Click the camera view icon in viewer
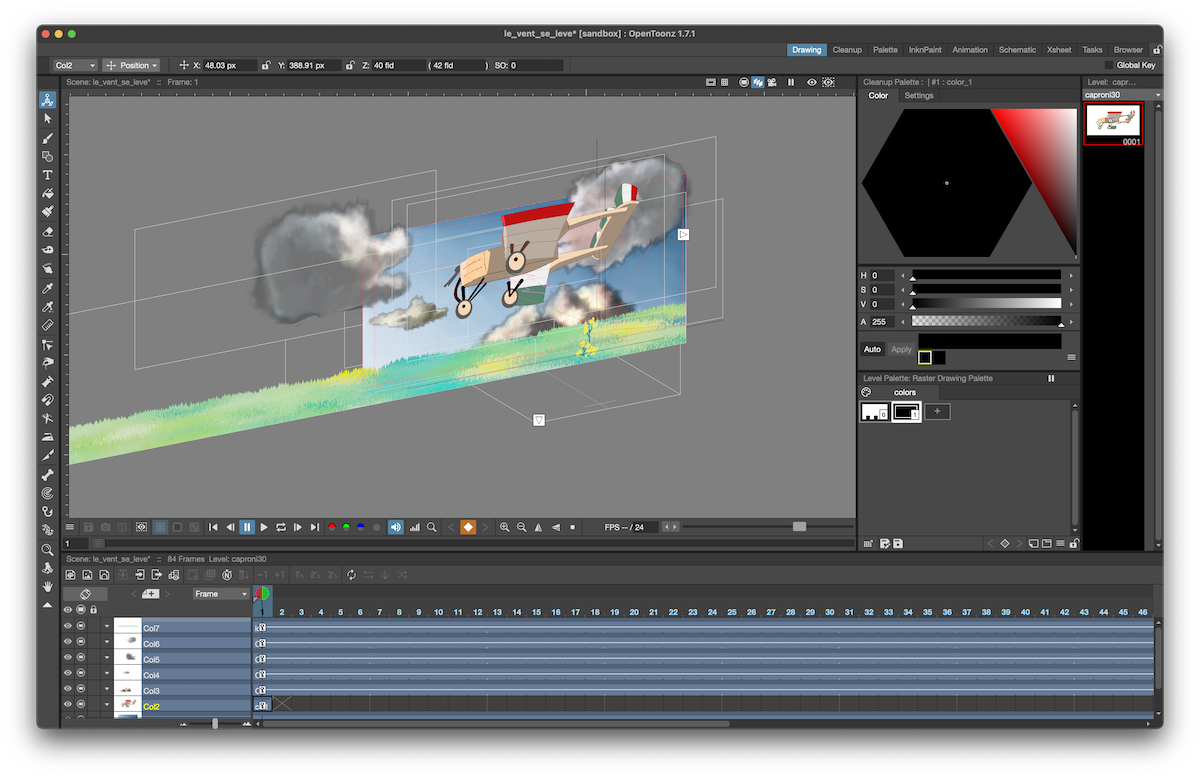Viewport: 1200px width, 777px height. (x=774, y=82)
